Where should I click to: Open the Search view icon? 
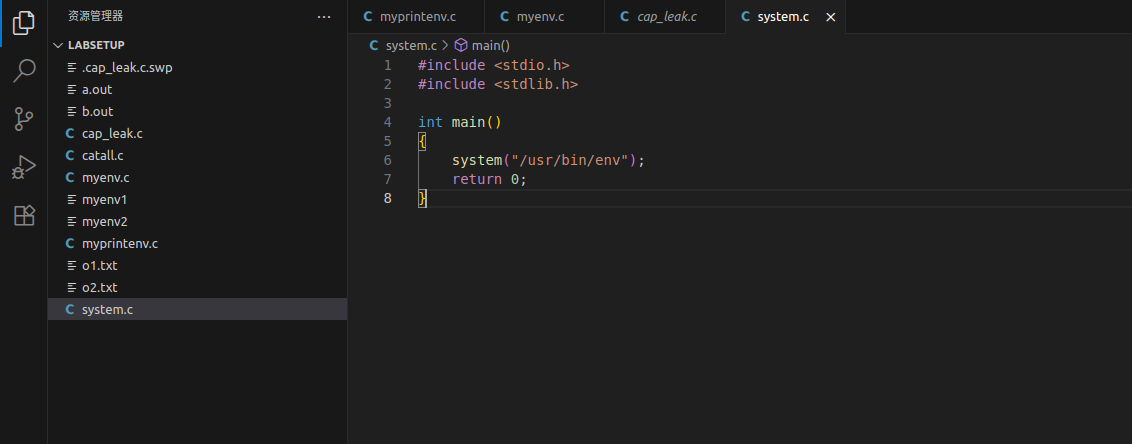click(x=24, y=71)
